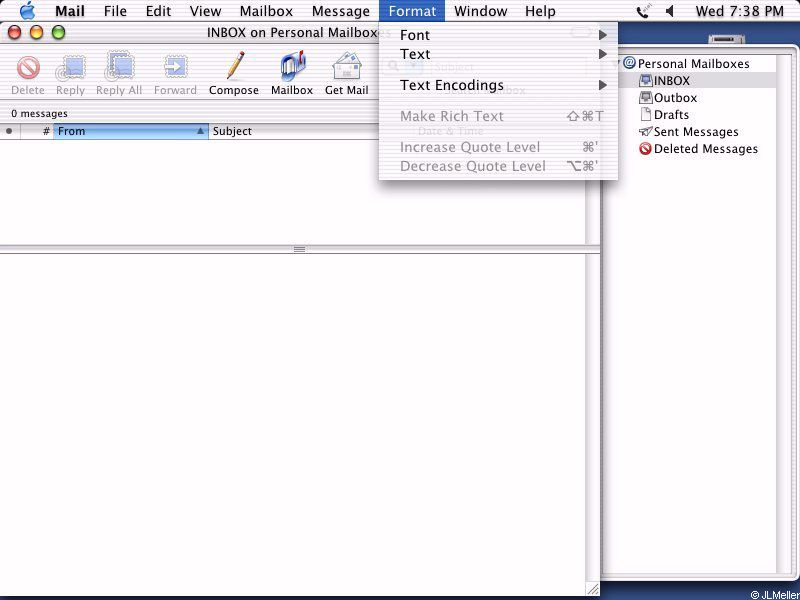Click the Reply toolbar icon
Viewport: 800px width, 600px height.
[x=70, y=68]
